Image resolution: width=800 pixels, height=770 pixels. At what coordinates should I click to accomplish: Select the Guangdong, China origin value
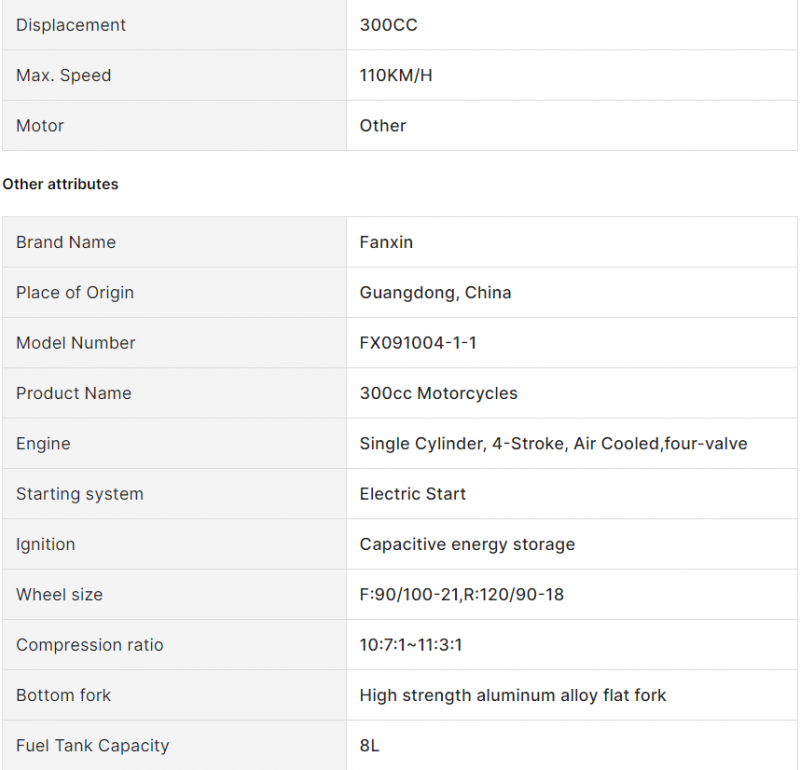pyautogui.click(x=435, y=292)
